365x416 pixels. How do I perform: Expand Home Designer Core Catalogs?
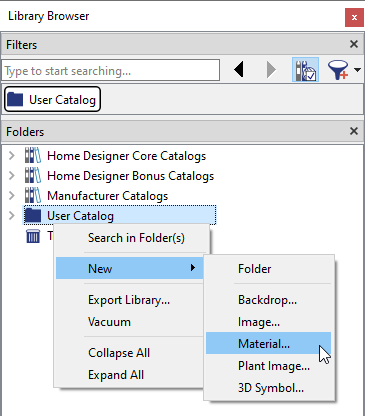tap(12, 156)
